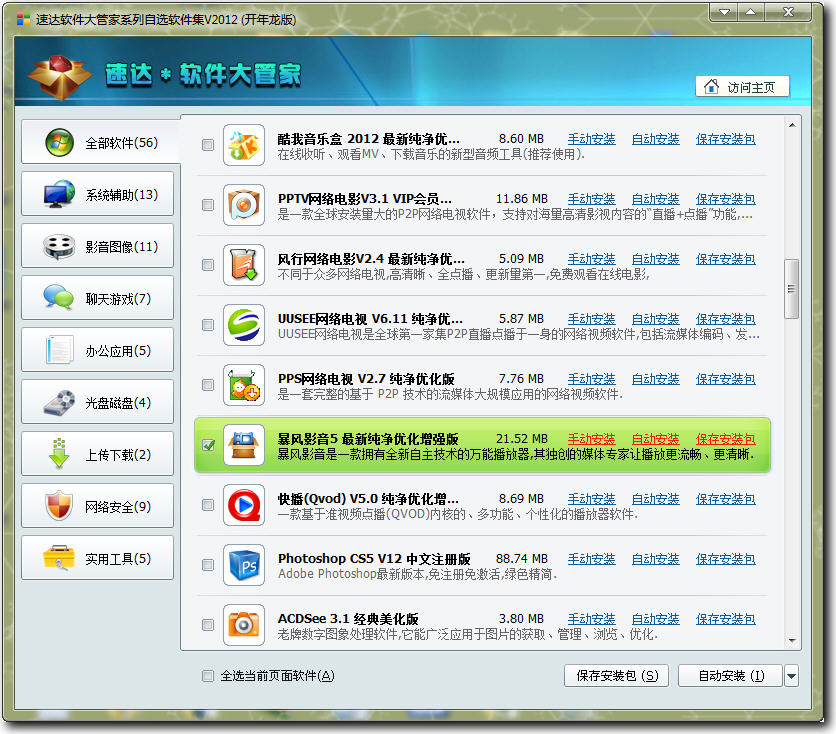
Task: Click the 访问主页 button
Action: point(742,87)
